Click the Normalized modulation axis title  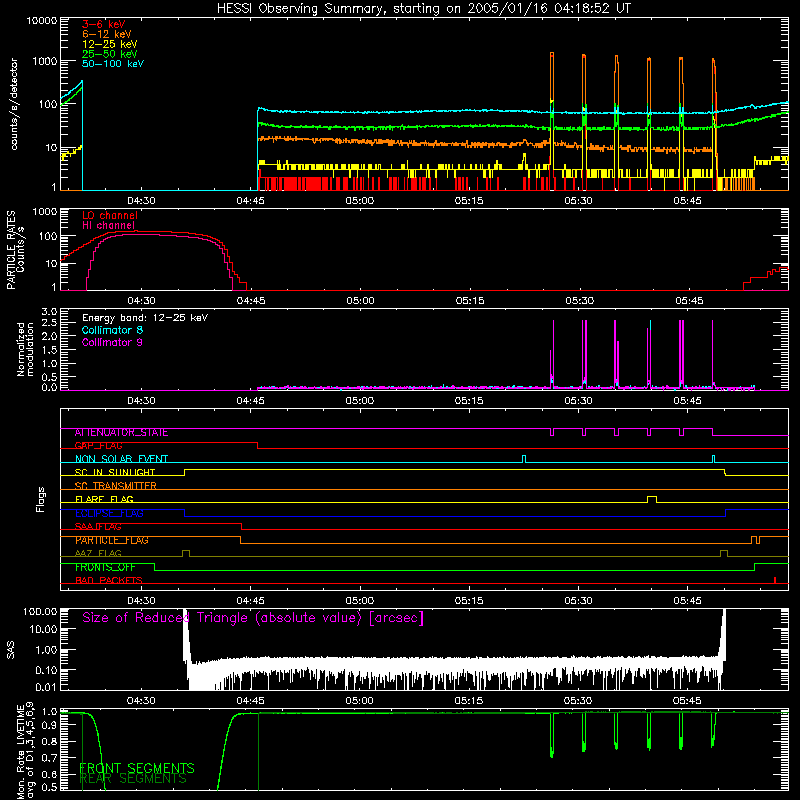click(25, 349)
